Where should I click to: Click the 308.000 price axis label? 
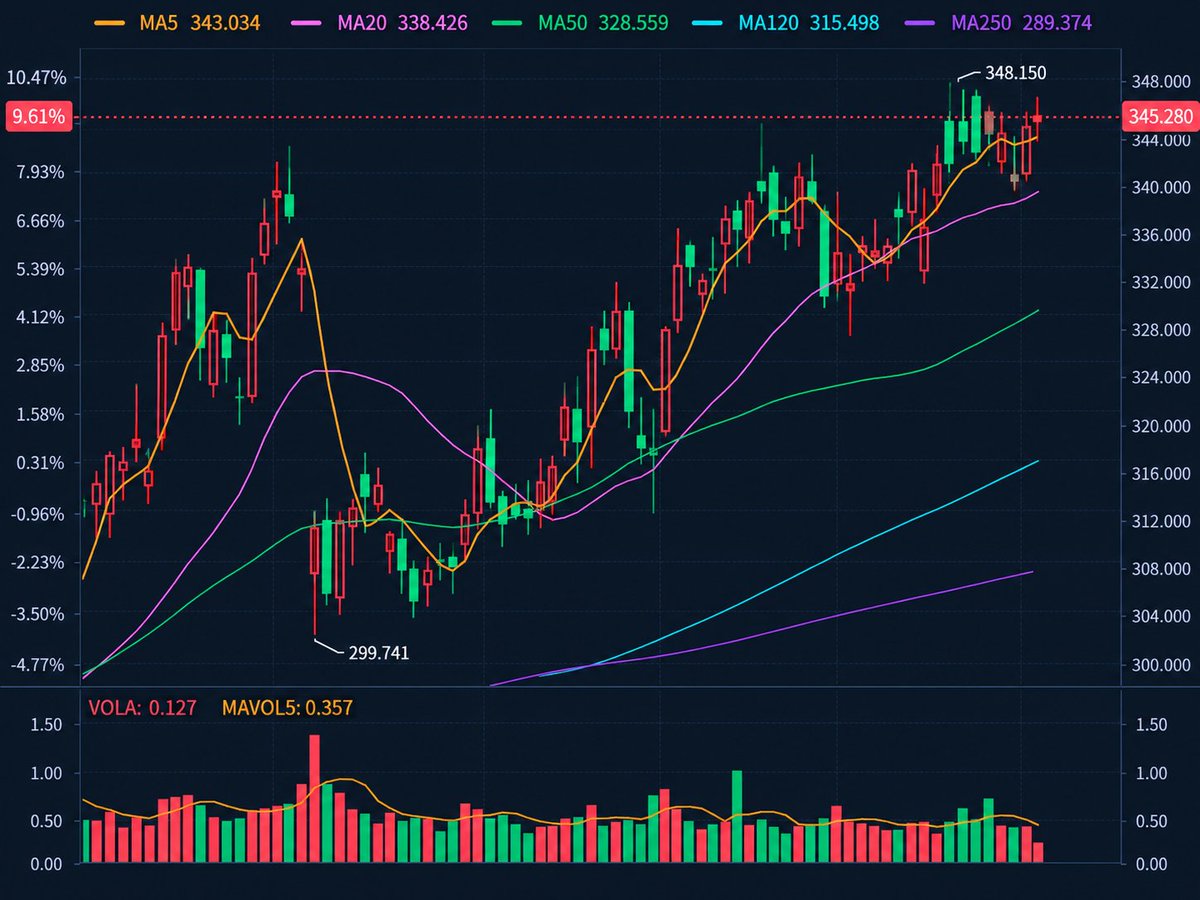1161,569
